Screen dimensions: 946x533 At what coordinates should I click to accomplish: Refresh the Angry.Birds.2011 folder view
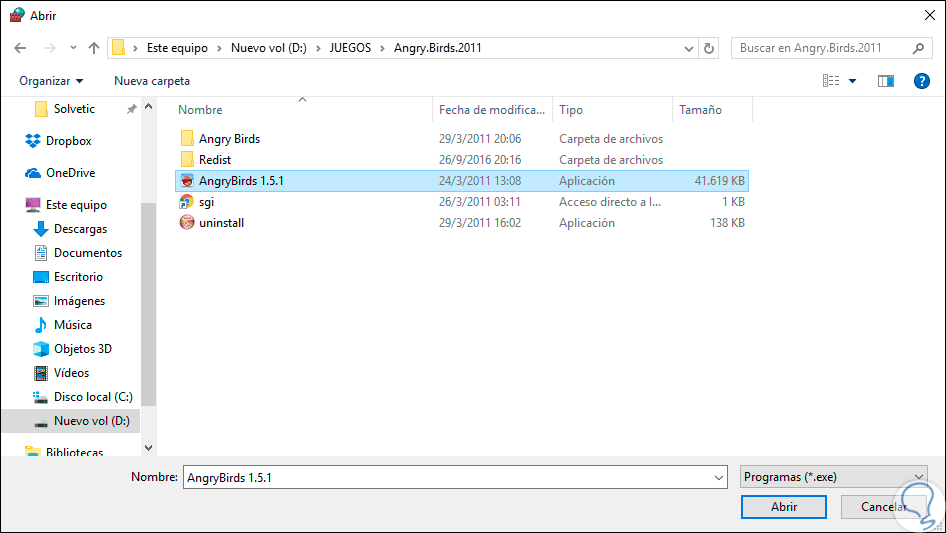(x=709, y=48)
